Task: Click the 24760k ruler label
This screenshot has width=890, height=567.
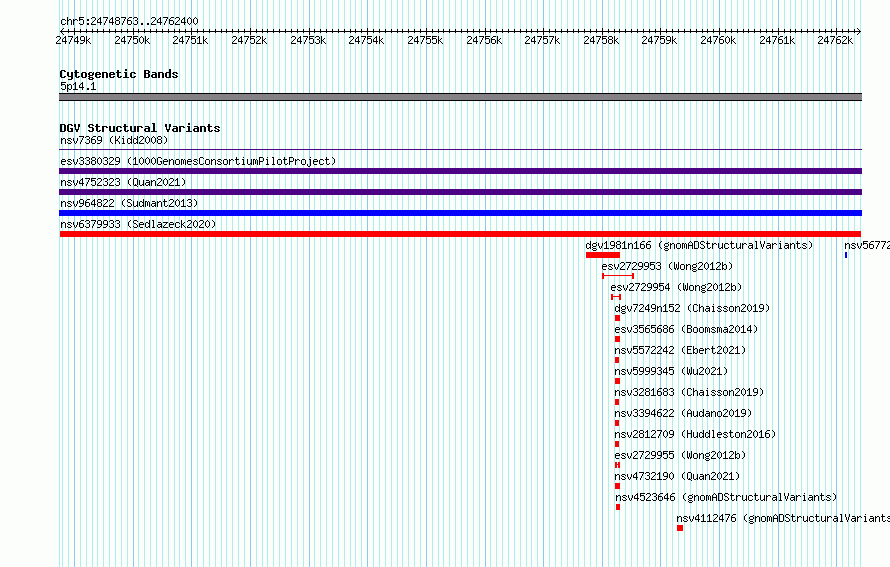Action: pos(718,40)
